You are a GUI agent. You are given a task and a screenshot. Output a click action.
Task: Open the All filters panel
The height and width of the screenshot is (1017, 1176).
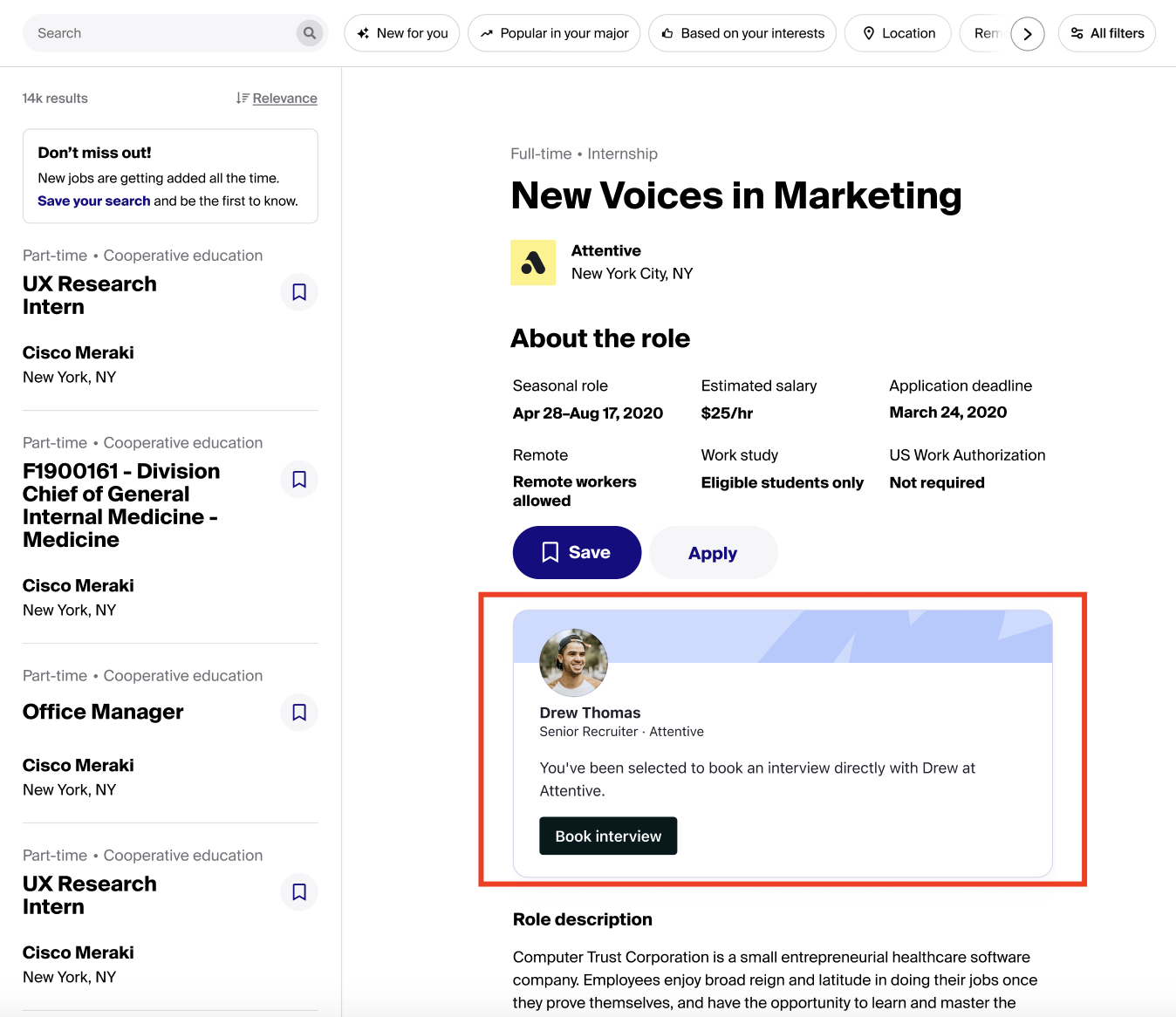point(1106,33)
